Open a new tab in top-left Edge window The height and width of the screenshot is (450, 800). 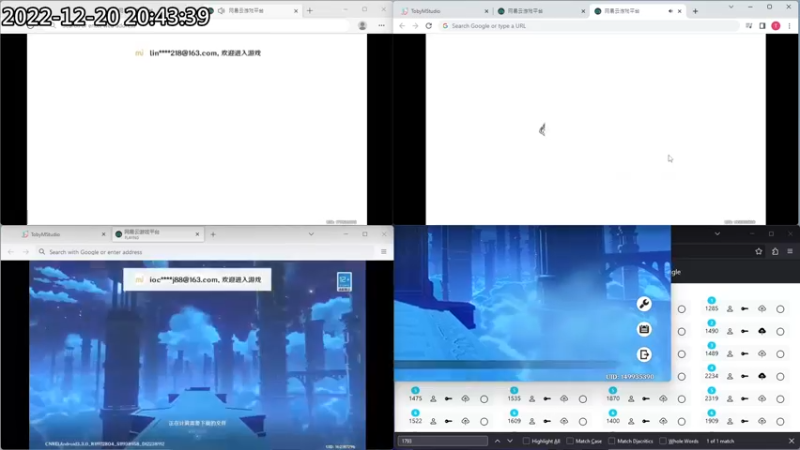[x=310, y=10]
